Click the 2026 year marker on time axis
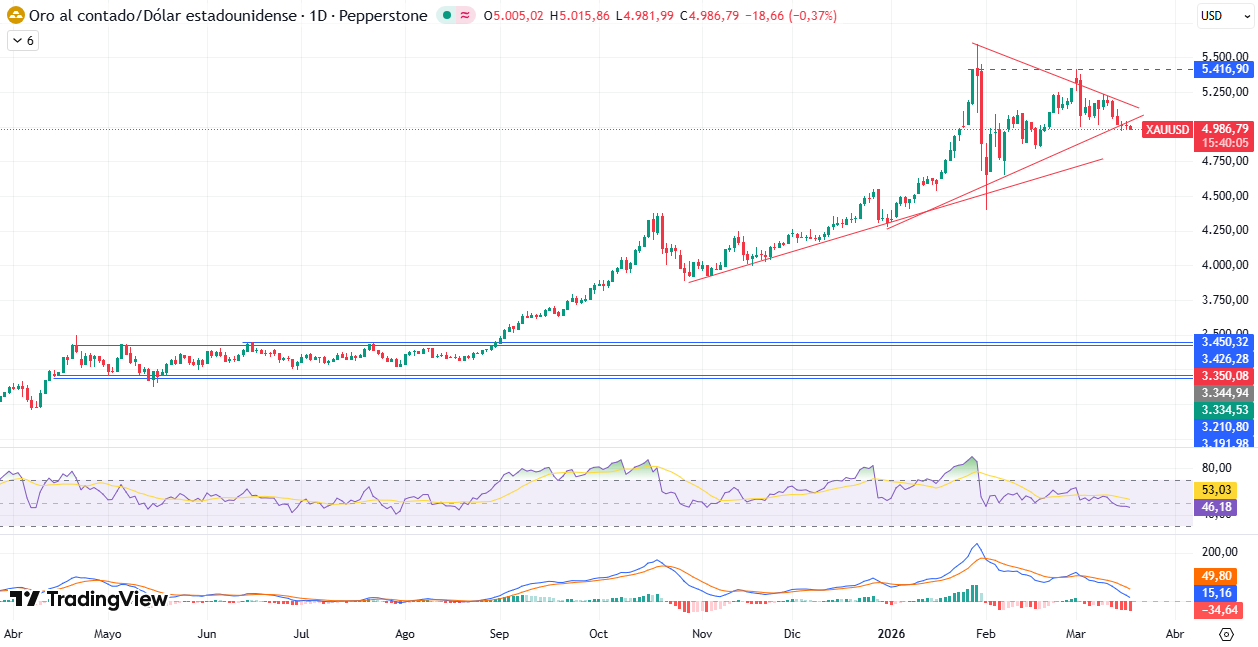This screenshot has width=1258, height=647. pyautogui.click(x=890, y=634)
